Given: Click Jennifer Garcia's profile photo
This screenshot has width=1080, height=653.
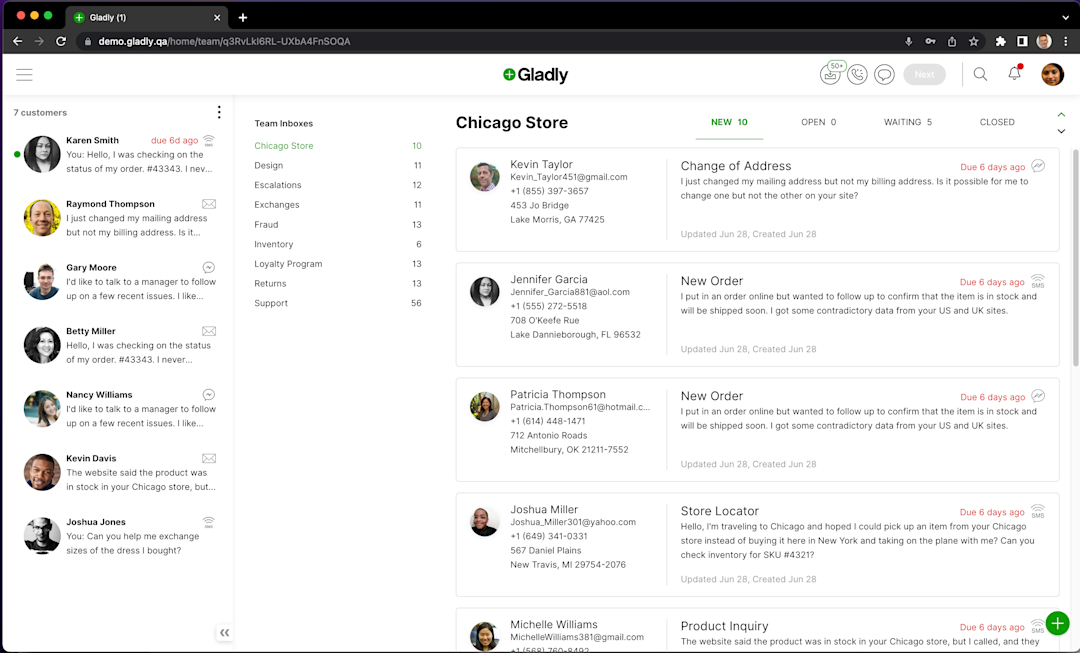Looking at the screenshot, I should [485, 292].
